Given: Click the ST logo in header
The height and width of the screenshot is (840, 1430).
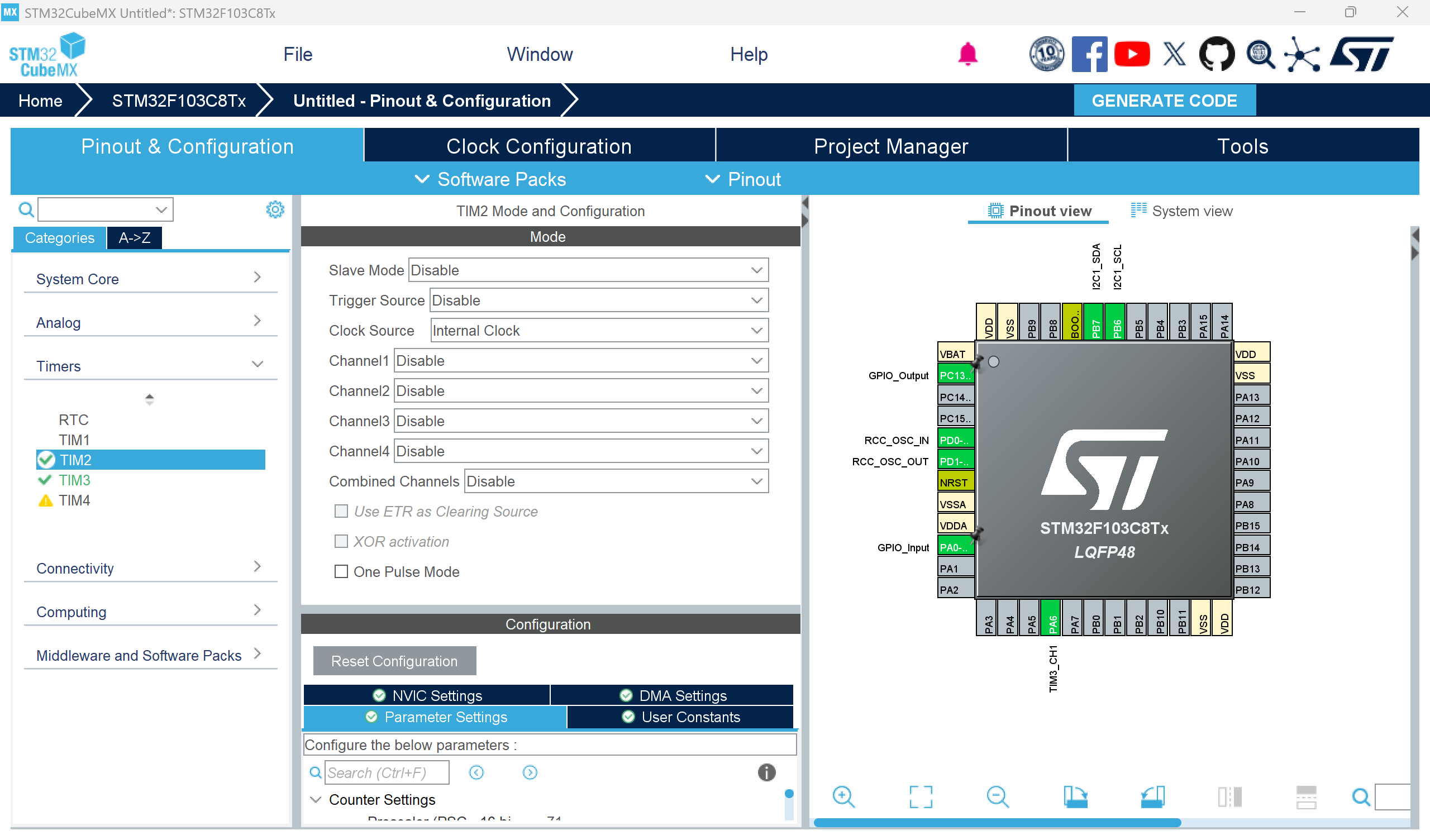Looking at the screenshot, I should [x=1362, y=55].
